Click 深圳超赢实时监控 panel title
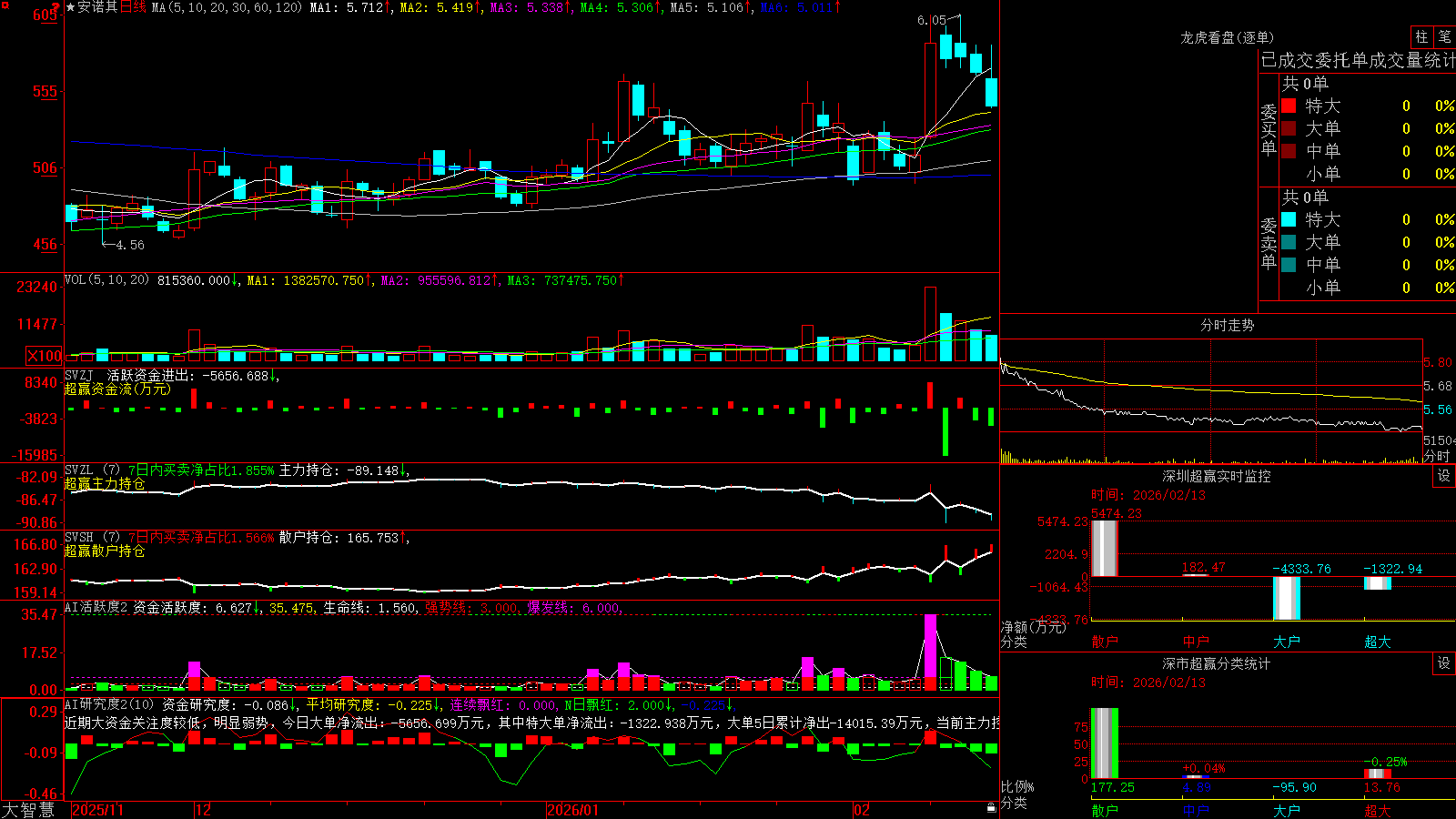 1216,476
